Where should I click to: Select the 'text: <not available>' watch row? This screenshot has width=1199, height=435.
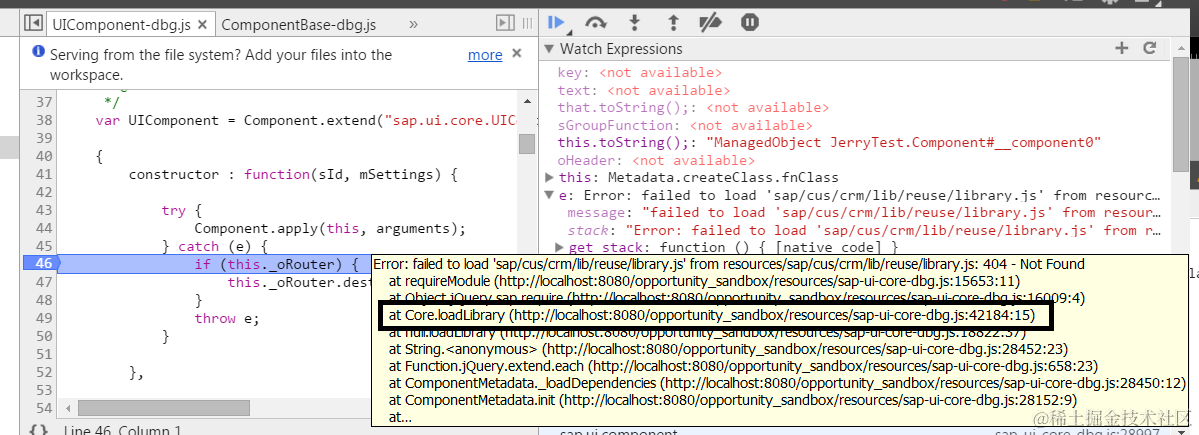[644, 90]
